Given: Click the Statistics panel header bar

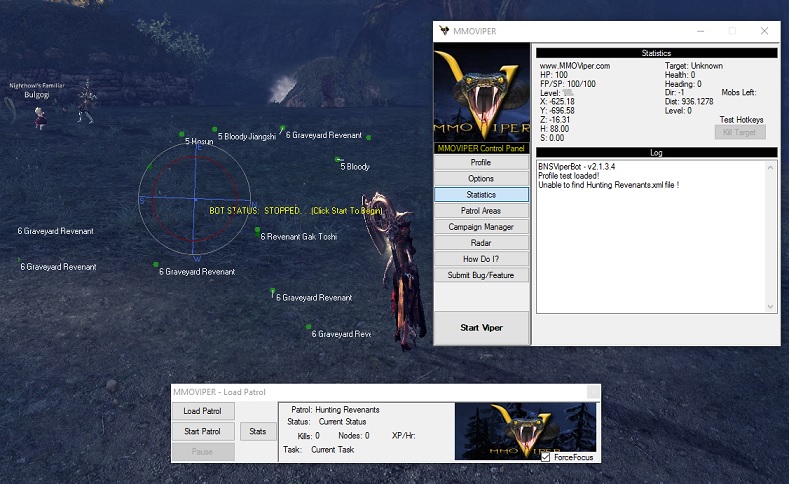Looking at the screenshot, I should click(657, 53).
